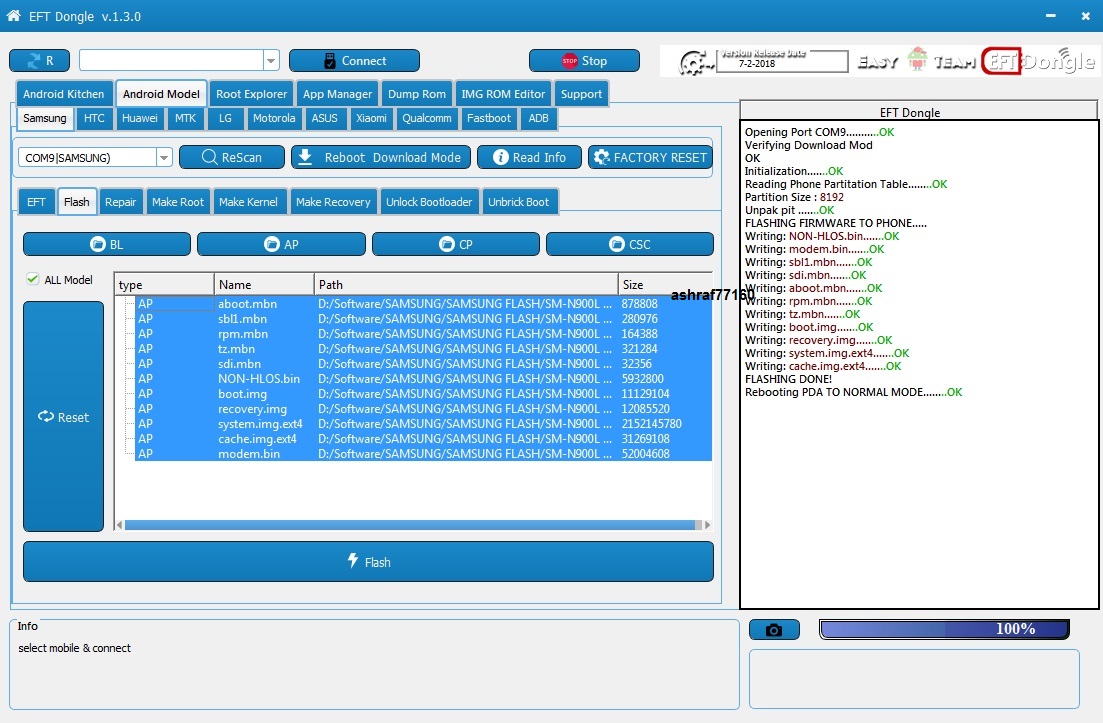1103x723 pixels.
Task: Select the Qualcomm tab
Action: coord(426,118)
